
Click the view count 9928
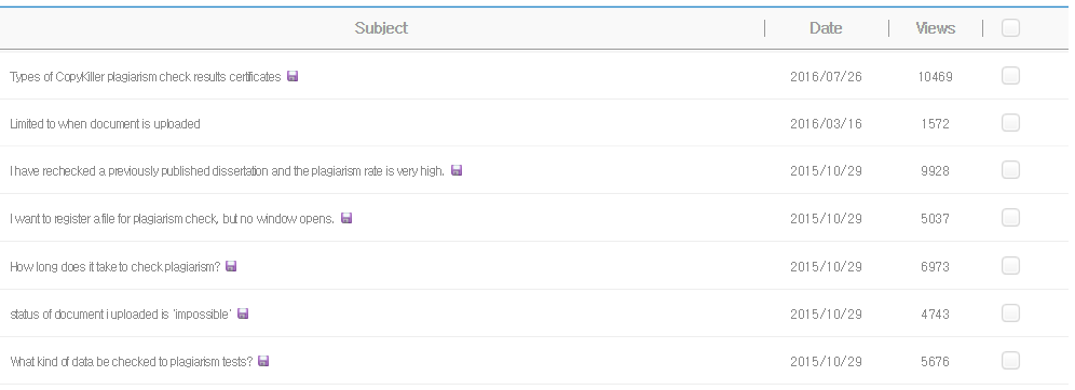[935, 171]
